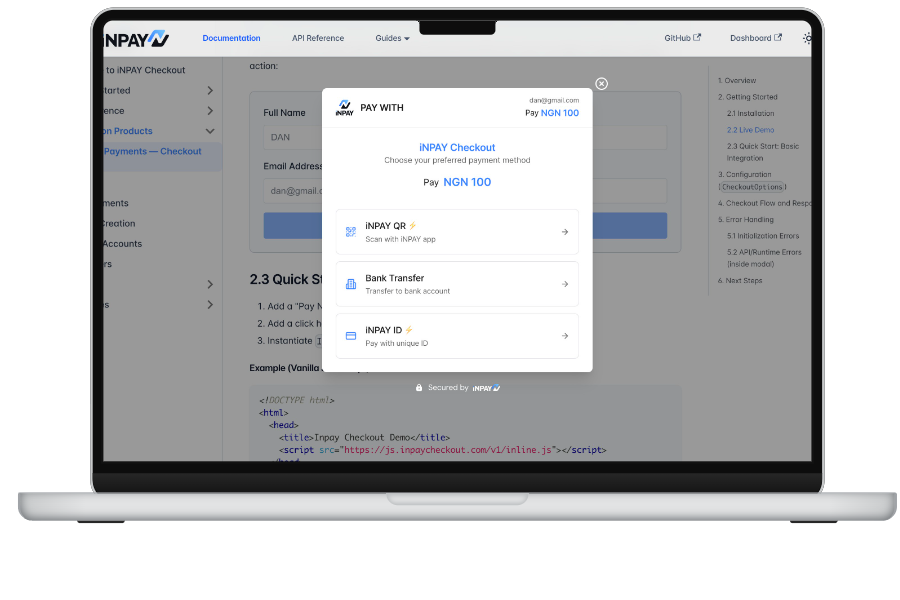Image resolution: width=900 pixels, height=600 pixels.
Task: Click the iNPAY logo in modal header
Action: pos(344,107)
